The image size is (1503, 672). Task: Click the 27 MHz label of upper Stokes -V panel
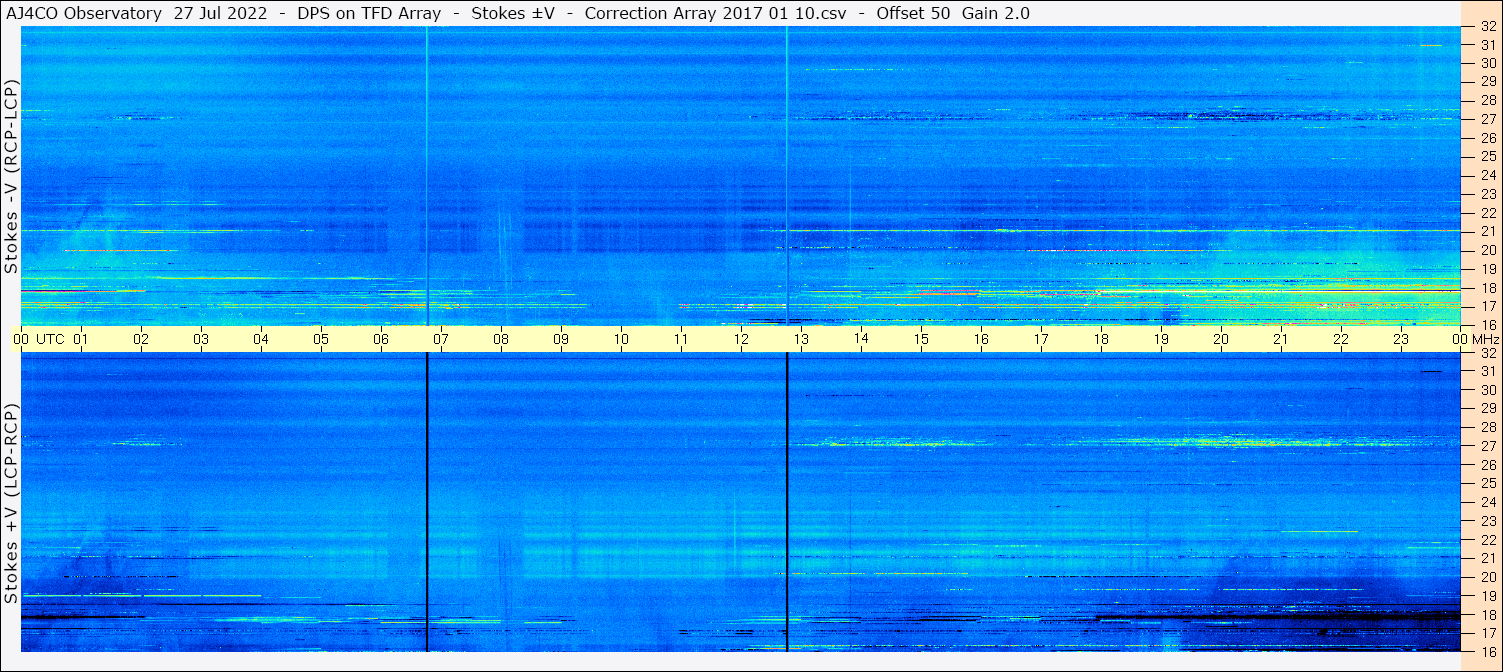(x=1487, y=118)
